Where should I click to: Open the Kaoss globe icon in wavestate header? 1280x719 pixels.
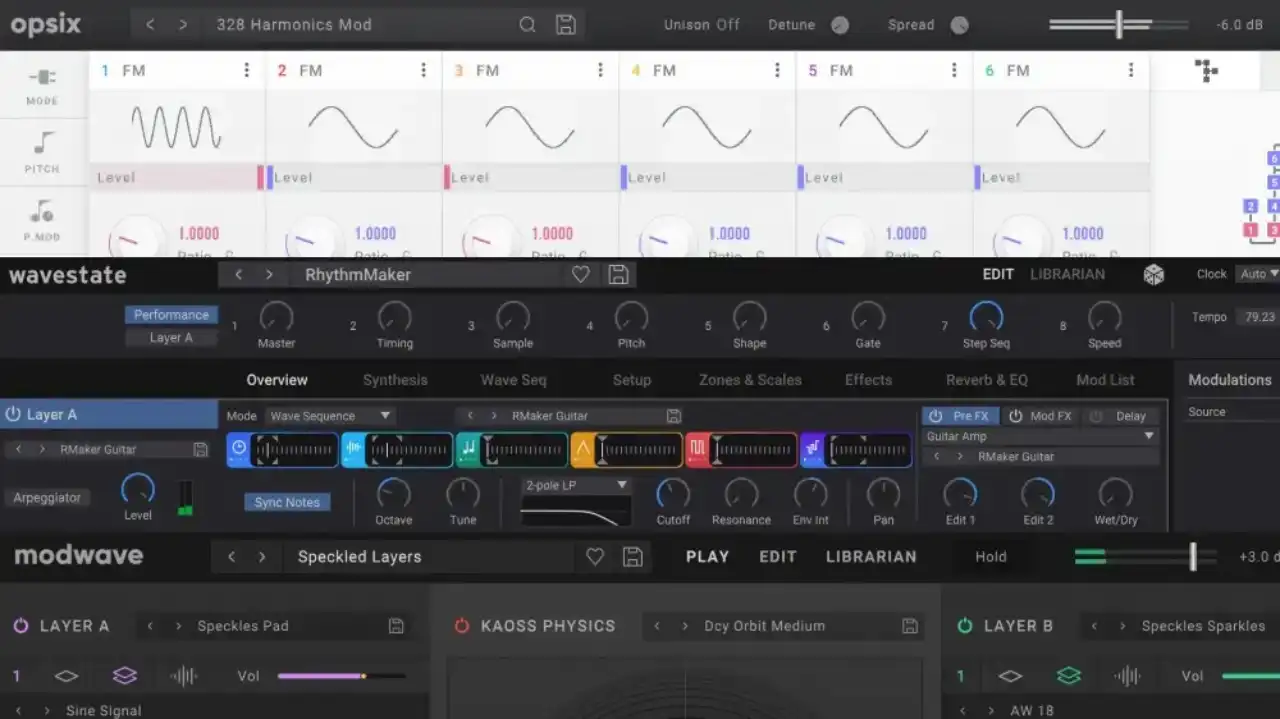[1154, 273]
